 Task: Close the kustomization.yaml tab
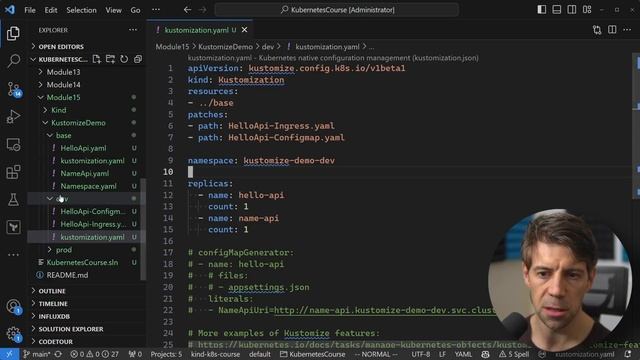(244, 30)
